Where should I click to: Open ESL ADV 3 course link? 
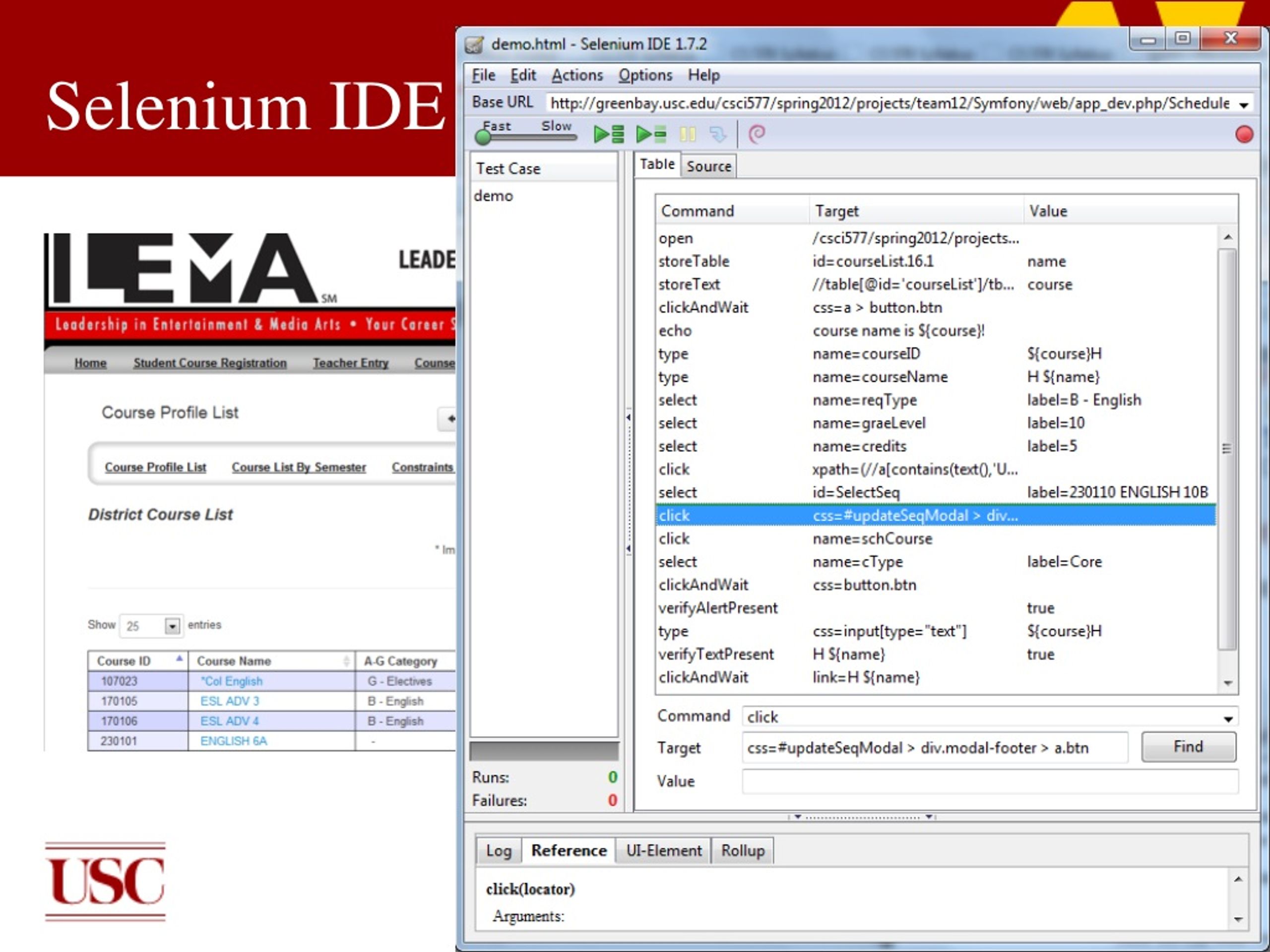230,701
